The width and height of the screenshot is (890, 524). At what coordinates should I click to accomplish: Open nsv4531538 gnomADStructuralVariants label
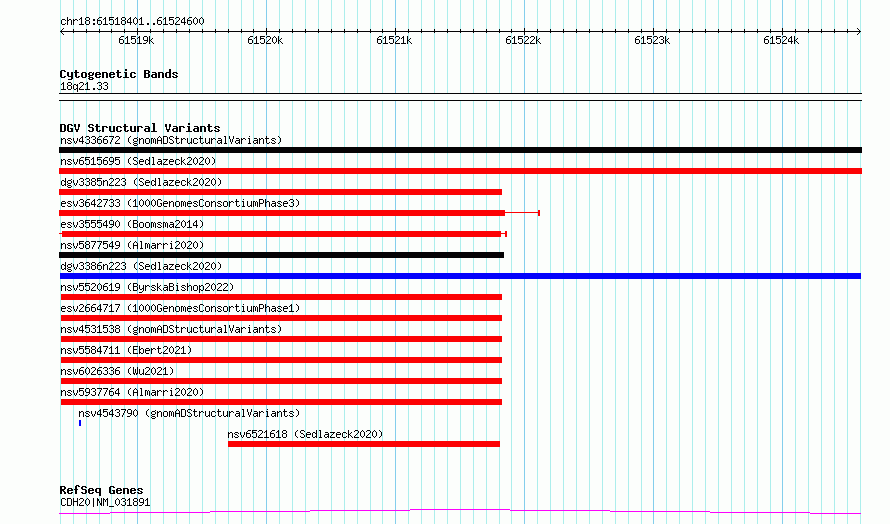[x=171, y=329]
